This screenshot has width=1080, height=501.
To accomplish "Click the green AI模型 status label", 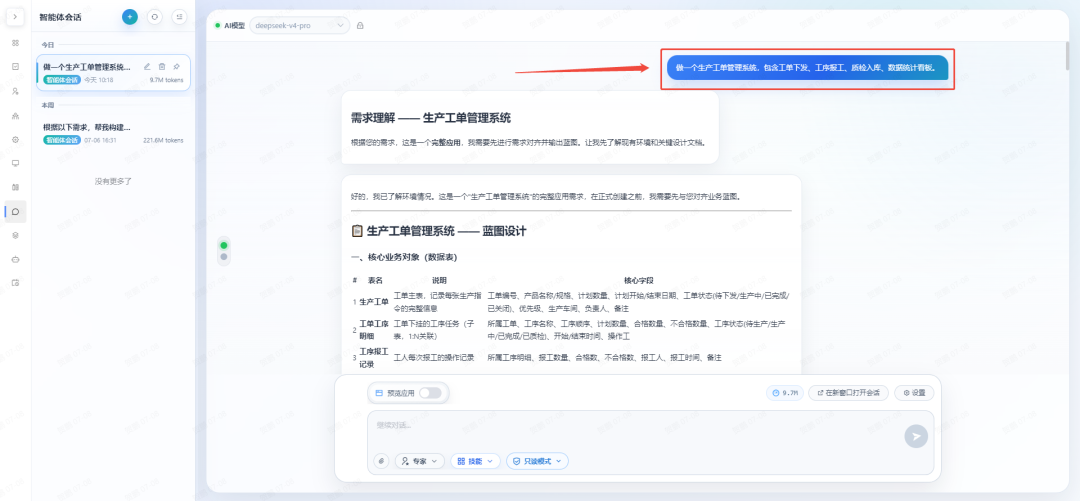I will 230,25.
